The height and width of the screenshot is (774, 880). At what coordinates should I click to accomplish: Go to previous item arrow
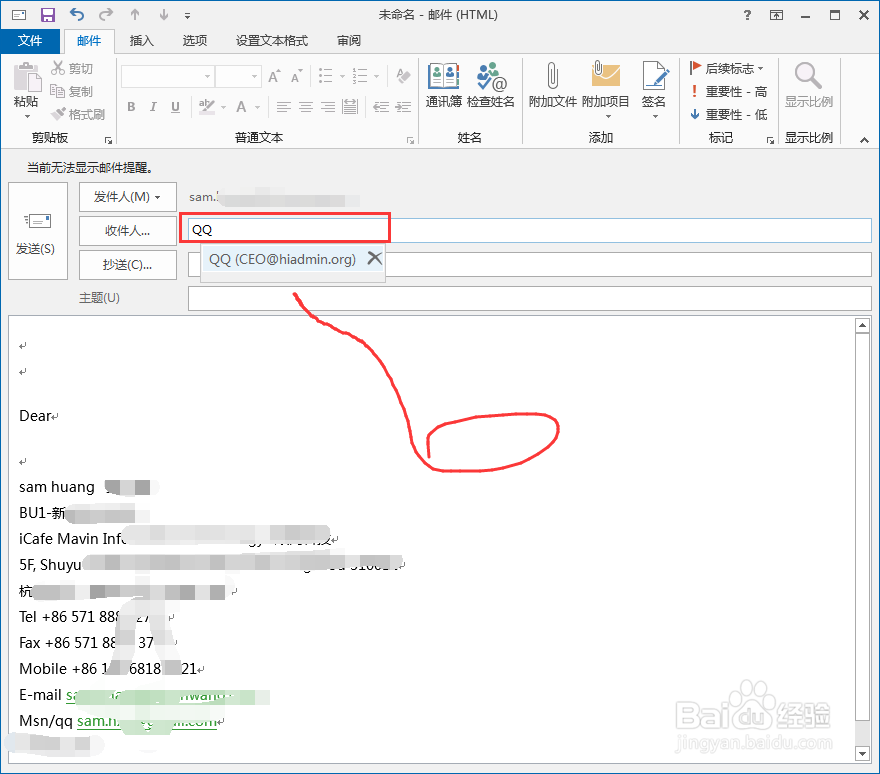135,15
